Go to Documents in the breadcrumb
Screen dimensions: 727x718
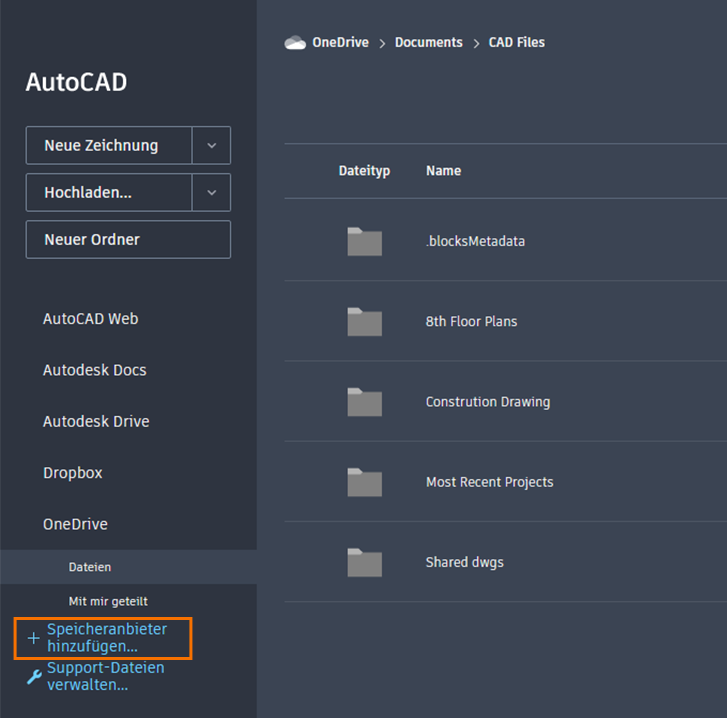pos(428,43)
